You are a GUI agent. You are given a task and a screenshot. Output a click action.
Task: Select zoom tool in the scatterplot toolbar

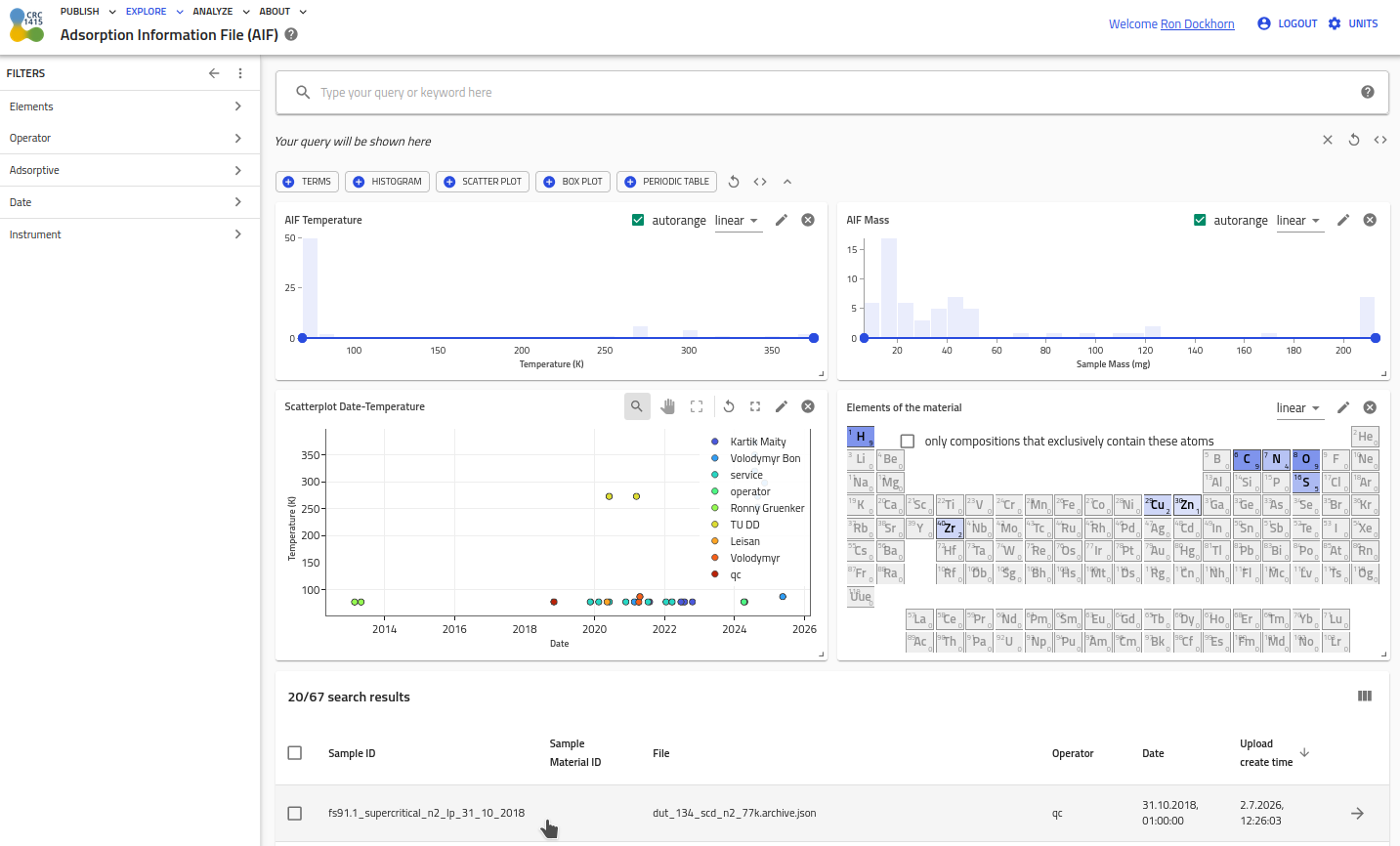[637, 406]
